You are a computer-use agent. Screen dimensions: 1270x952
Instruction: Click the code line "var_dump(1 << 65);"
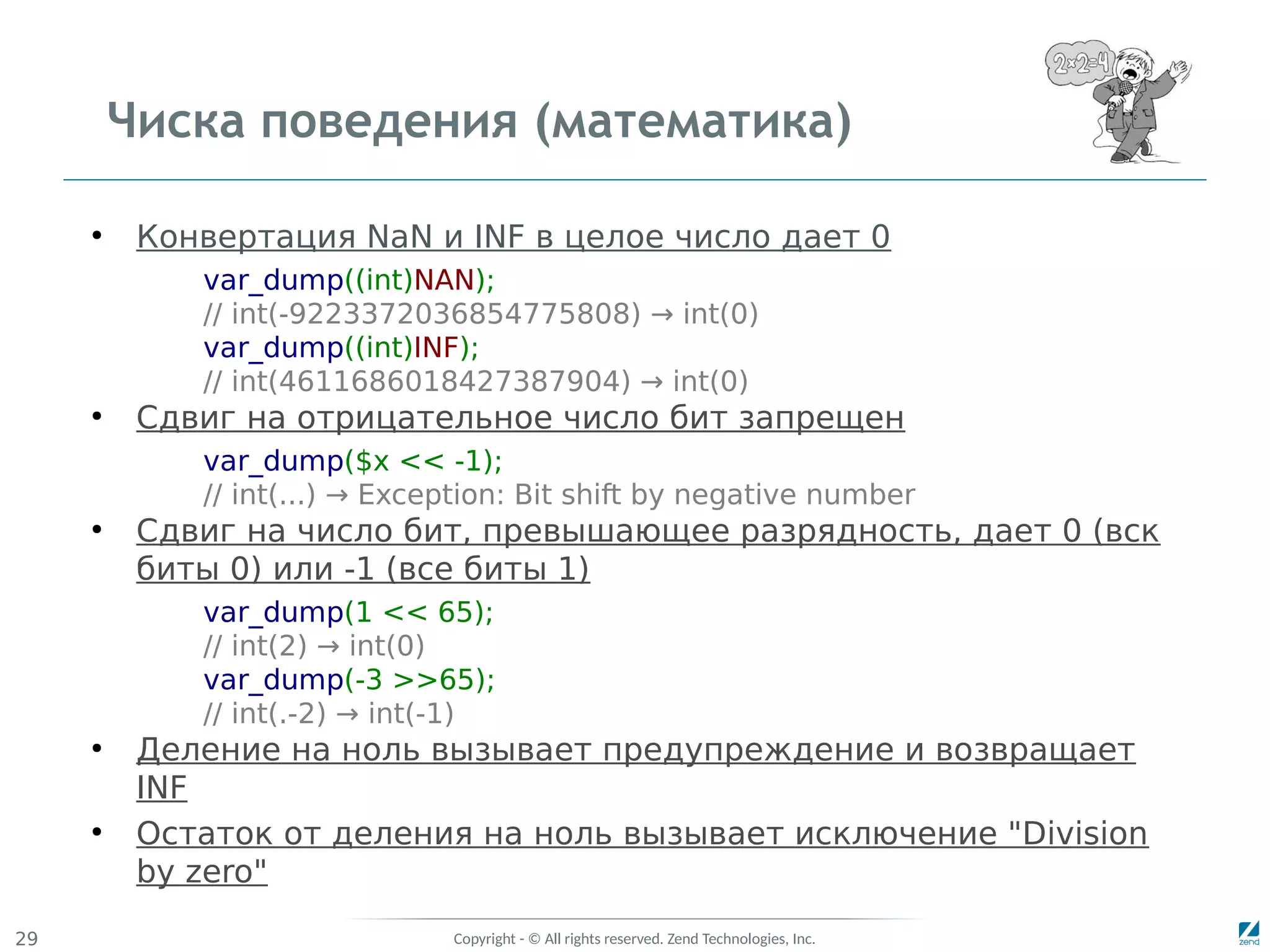point(349,612)
